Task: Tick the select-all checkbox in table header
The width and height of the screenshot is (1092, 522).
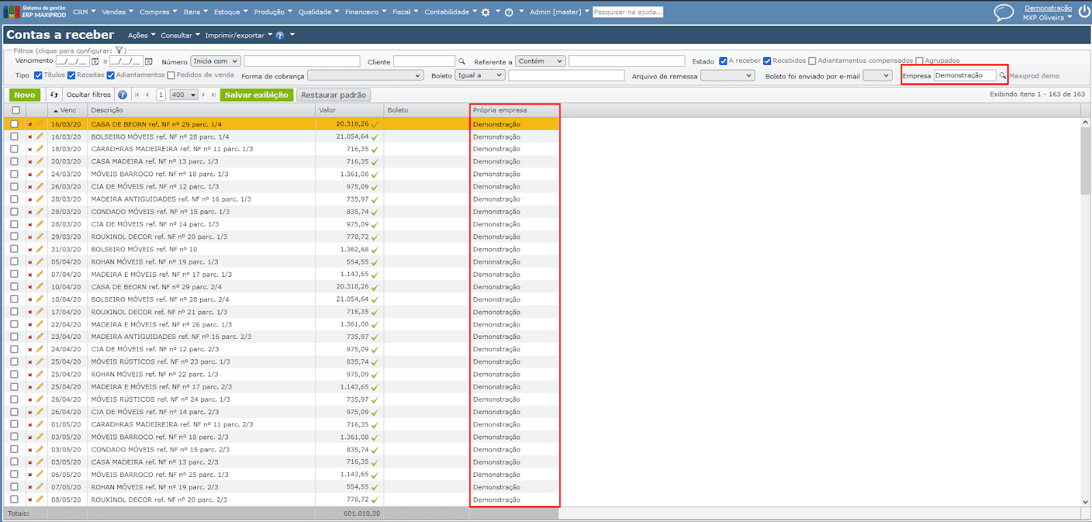Action: coord(15,110)
